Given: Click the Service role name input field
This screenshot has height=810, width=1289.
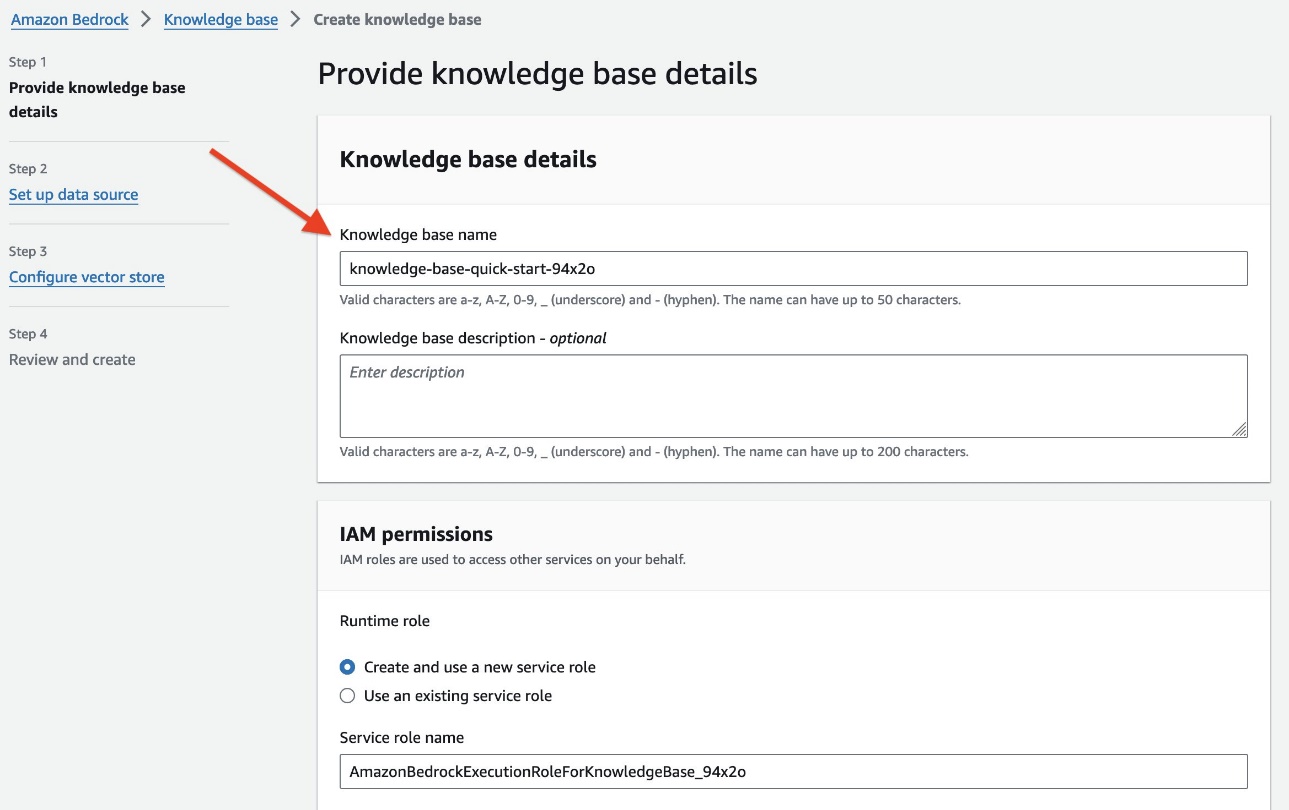Looking at the screenshot, I should pos(793,771).
